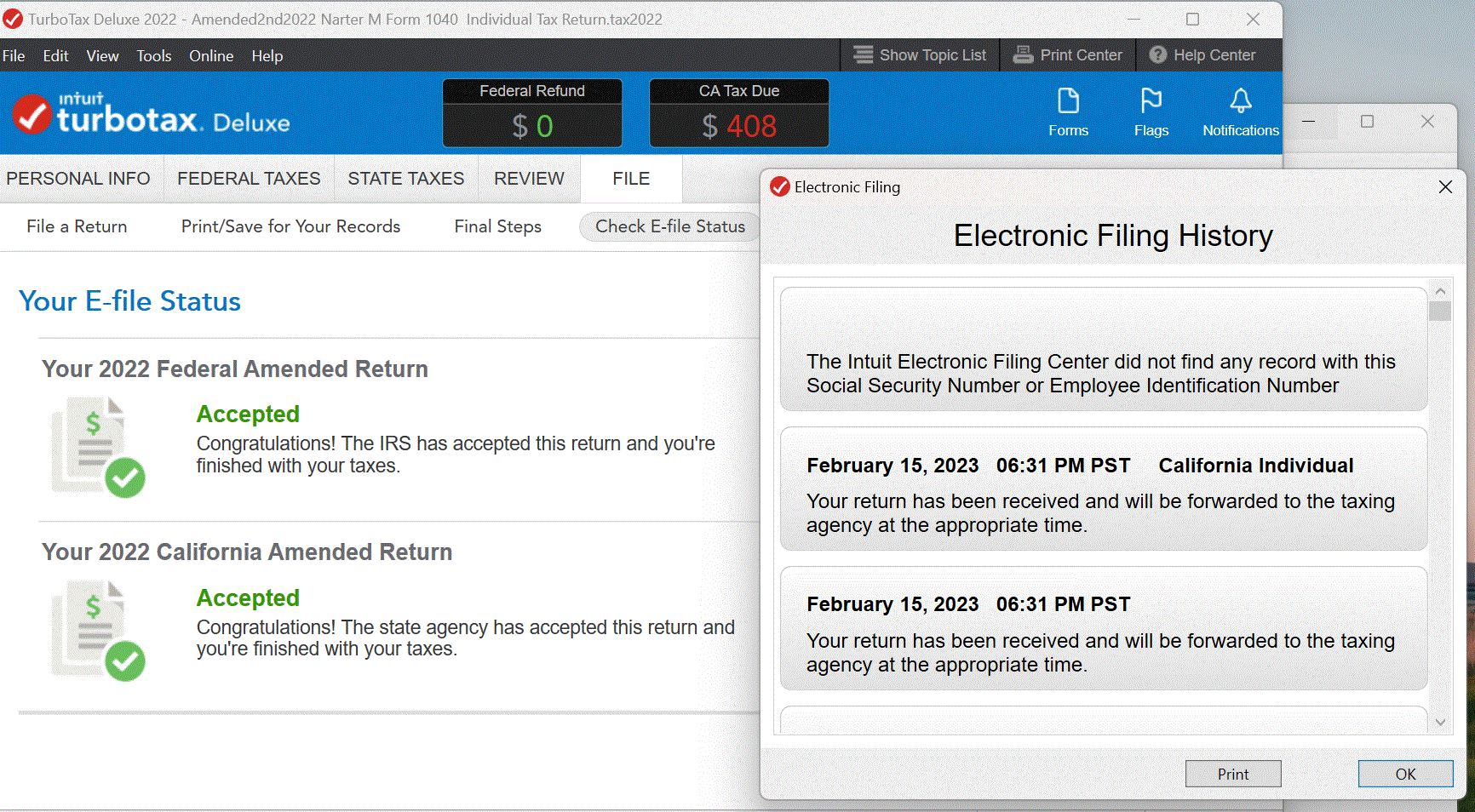The image size is (1475, 812).
Task: Close the Electronic Filing dialog
Action: click(x=1445, y=186)
